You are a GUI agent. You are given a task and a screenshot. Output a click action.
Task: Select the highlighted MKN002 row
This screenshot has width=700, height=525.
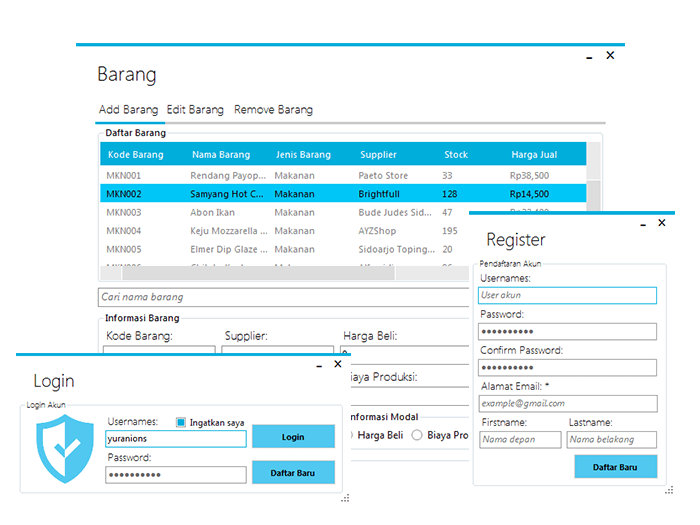click(x=343, y=194)
